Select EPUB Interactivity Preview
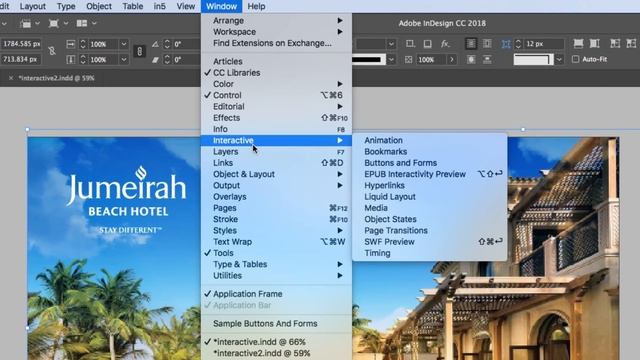The width and height of the screenshot is (640, 360). [429, 174]
